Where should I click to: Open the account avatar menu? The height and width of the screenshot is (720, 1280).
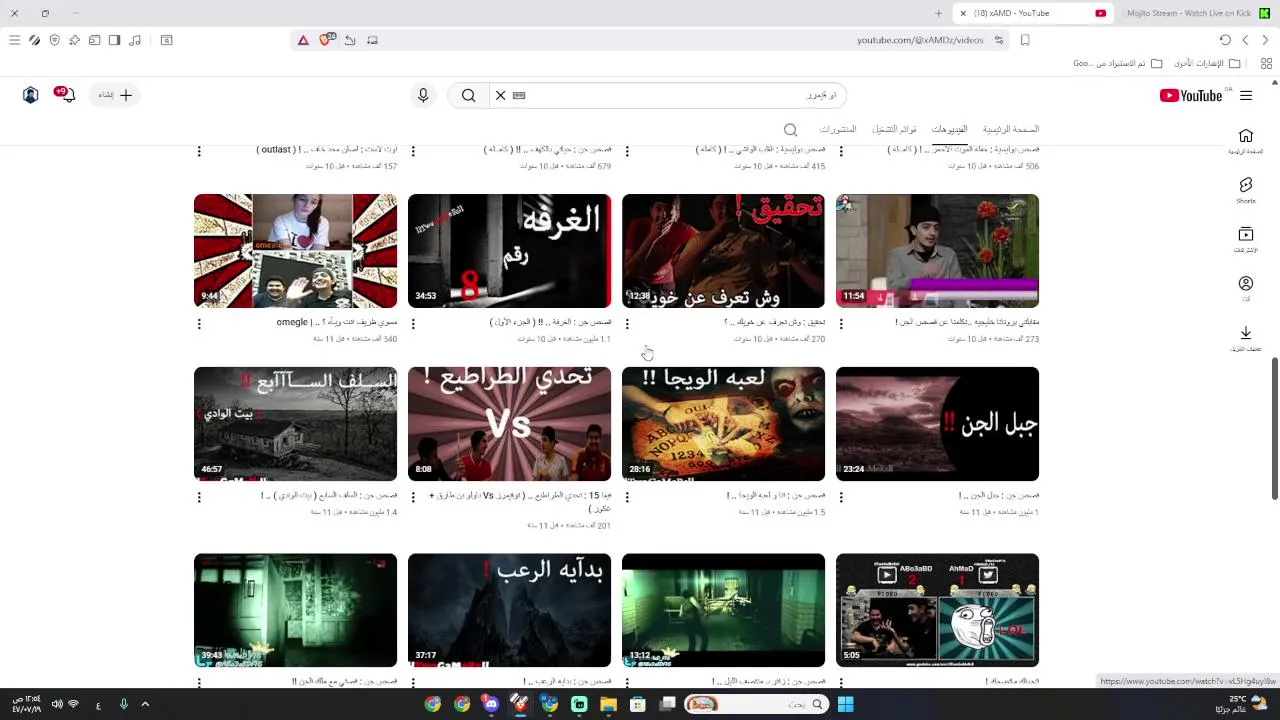(30, 95)
